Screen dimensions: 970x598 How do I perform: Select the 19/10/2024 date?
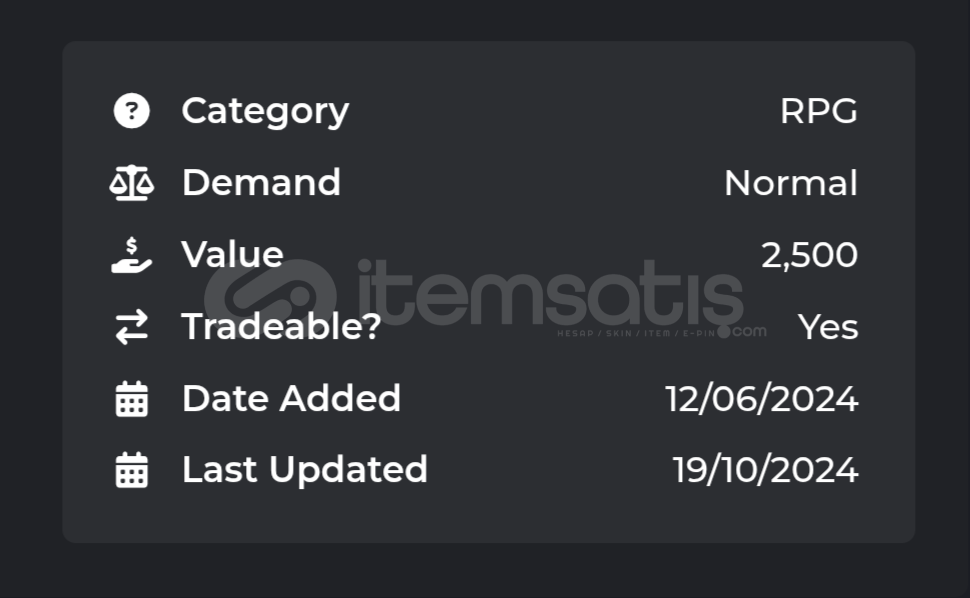[x=765, y=470]
